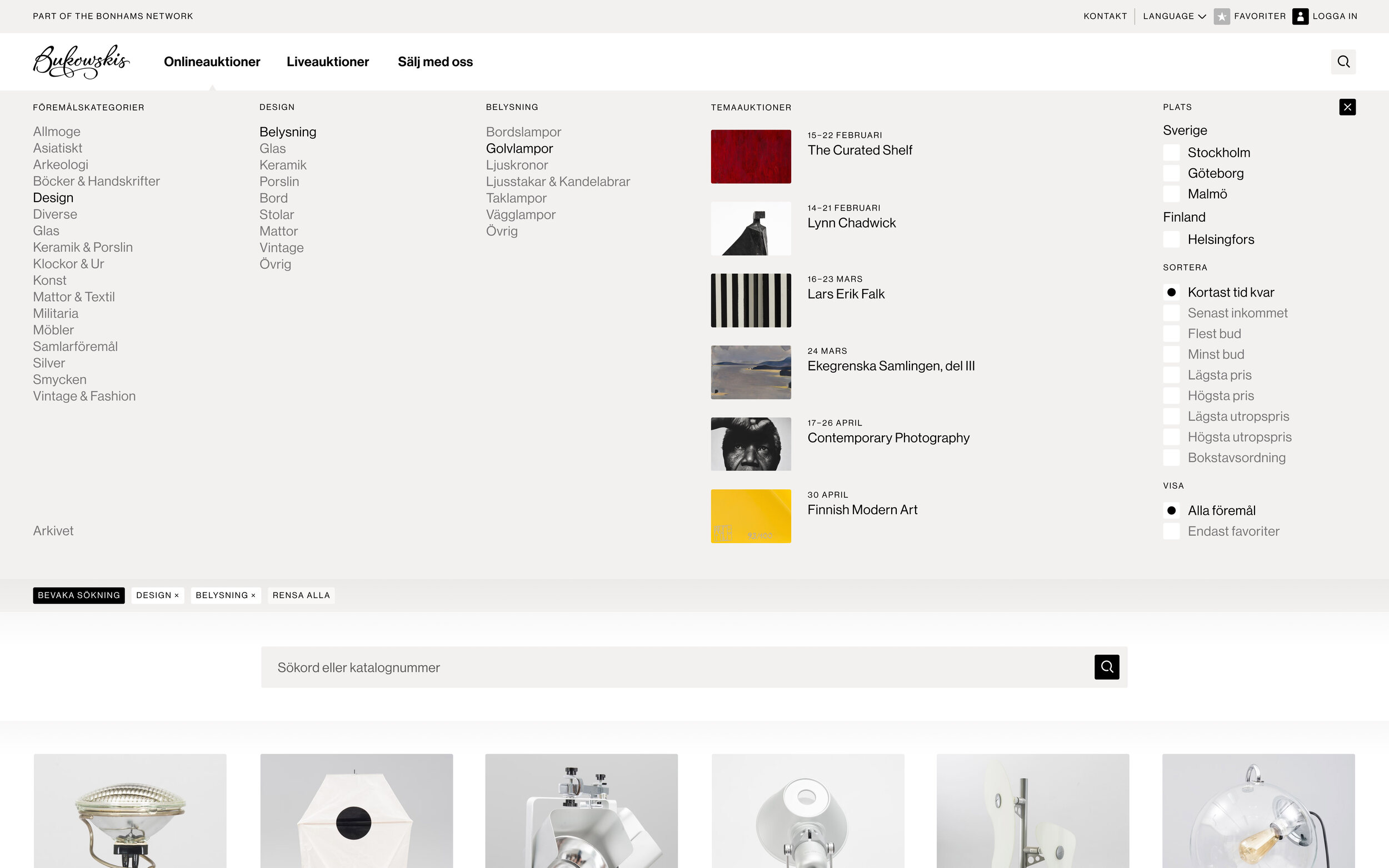Choose Ljuskronor under Belysning

(x=517, y=165)
